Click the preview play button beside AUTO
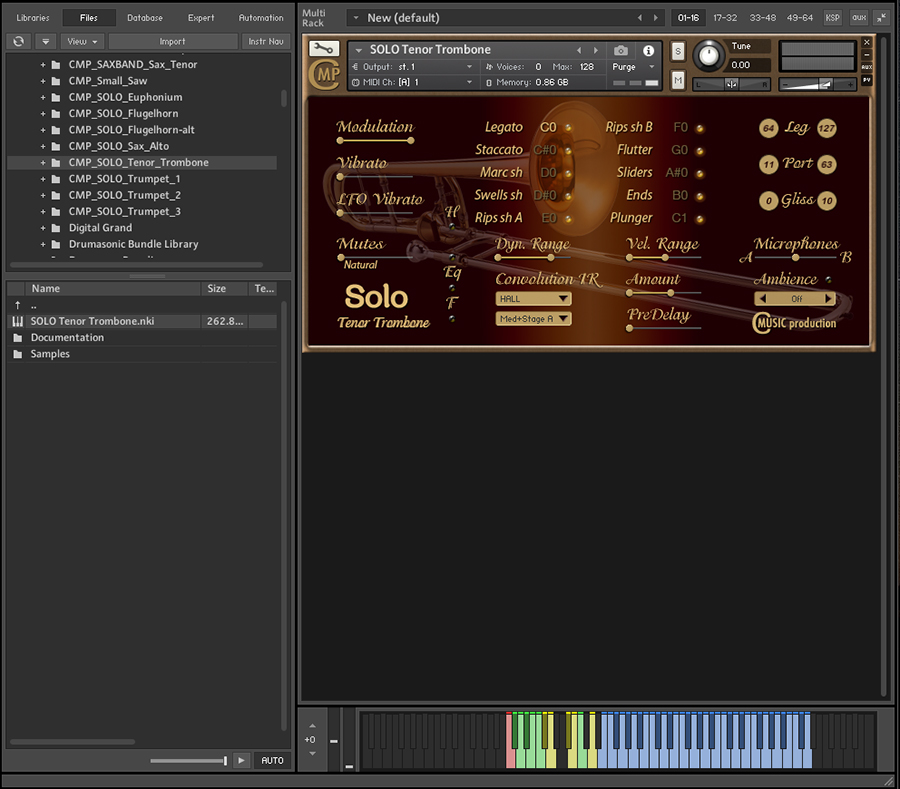This screenshot has width=900, height=789. coord(241,760)
